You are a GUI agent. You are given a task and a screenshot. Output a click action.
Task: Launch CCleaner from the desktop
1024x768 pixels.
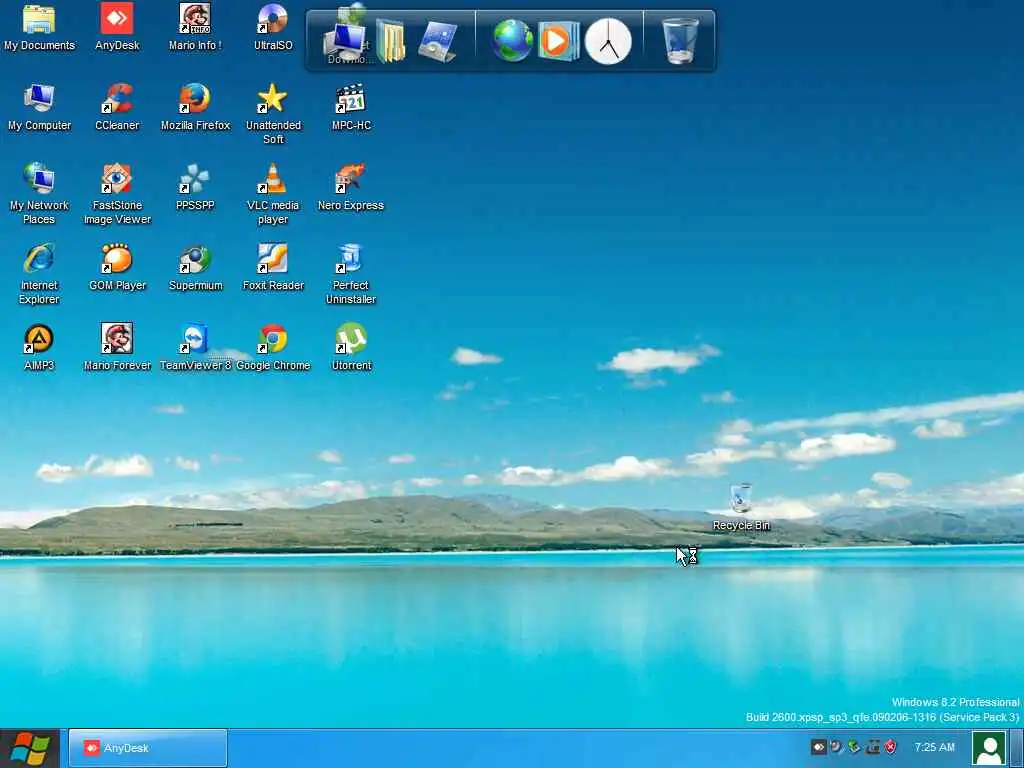point(117,108)
